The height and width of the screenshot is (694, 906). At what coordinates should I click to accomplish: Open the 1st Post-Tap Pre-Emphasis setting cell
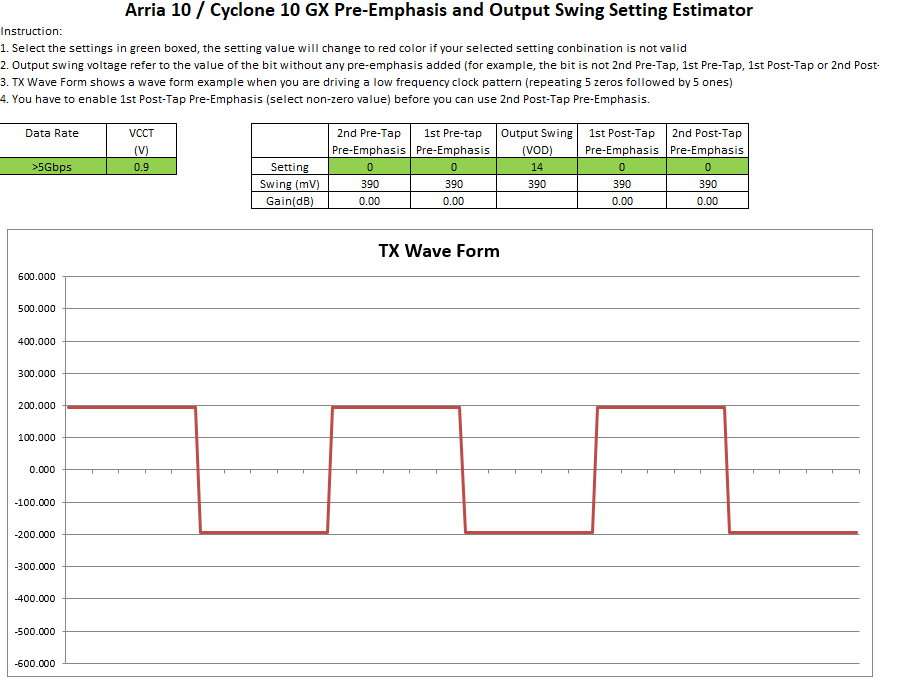622,167
